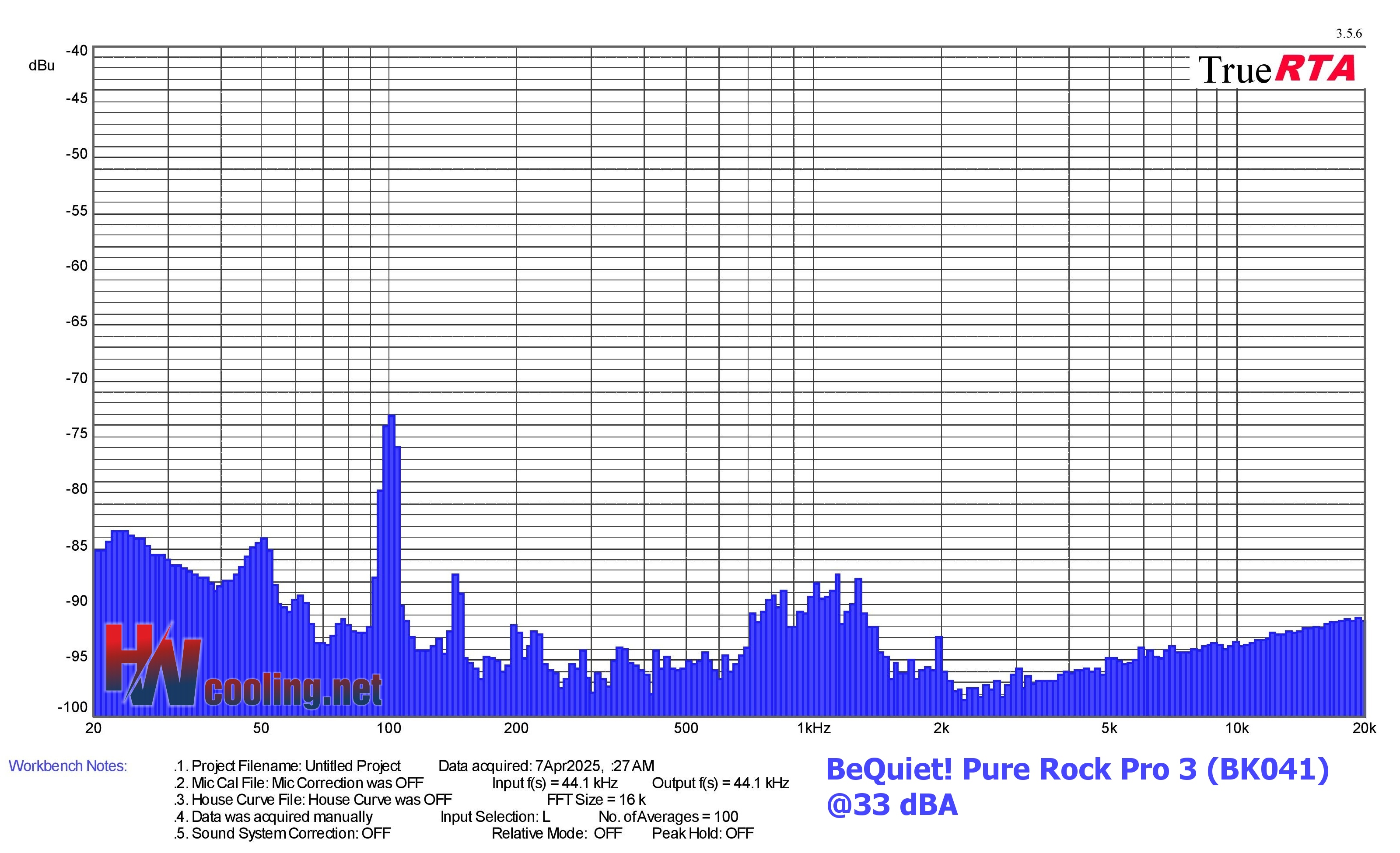Click the -45 dBu axis label
This screenshot has width=1400, height=853.
pyautogui.click(x=77, y=99)
